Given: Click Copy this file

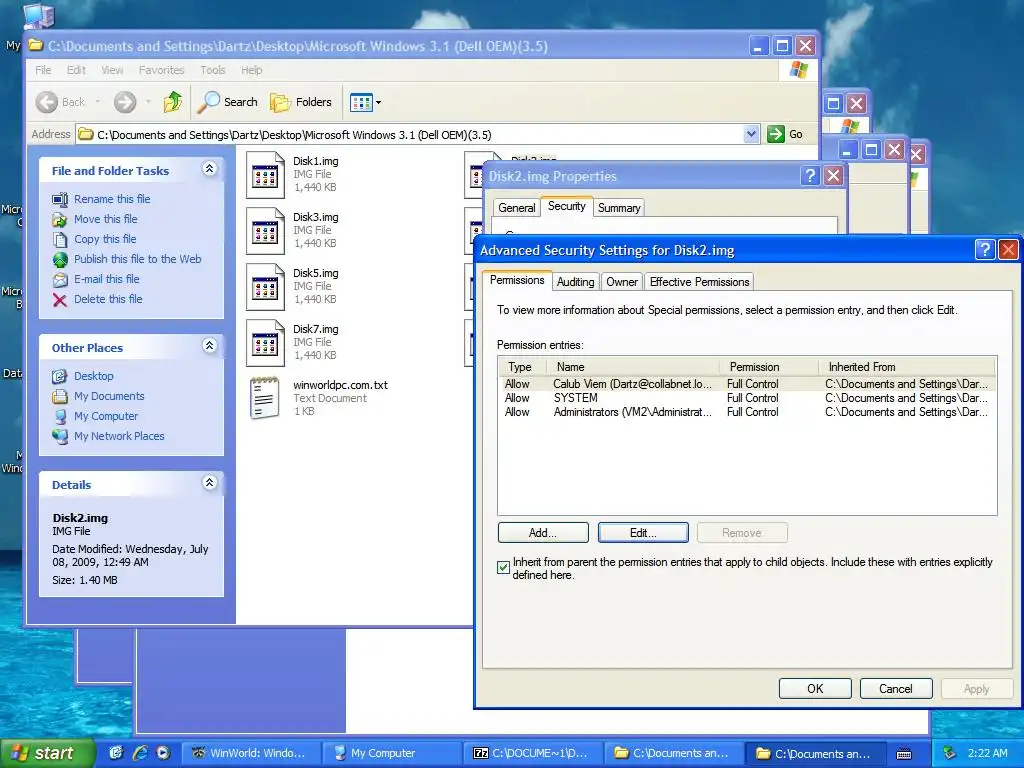Looking at the screenshot, I should point(104,239).
